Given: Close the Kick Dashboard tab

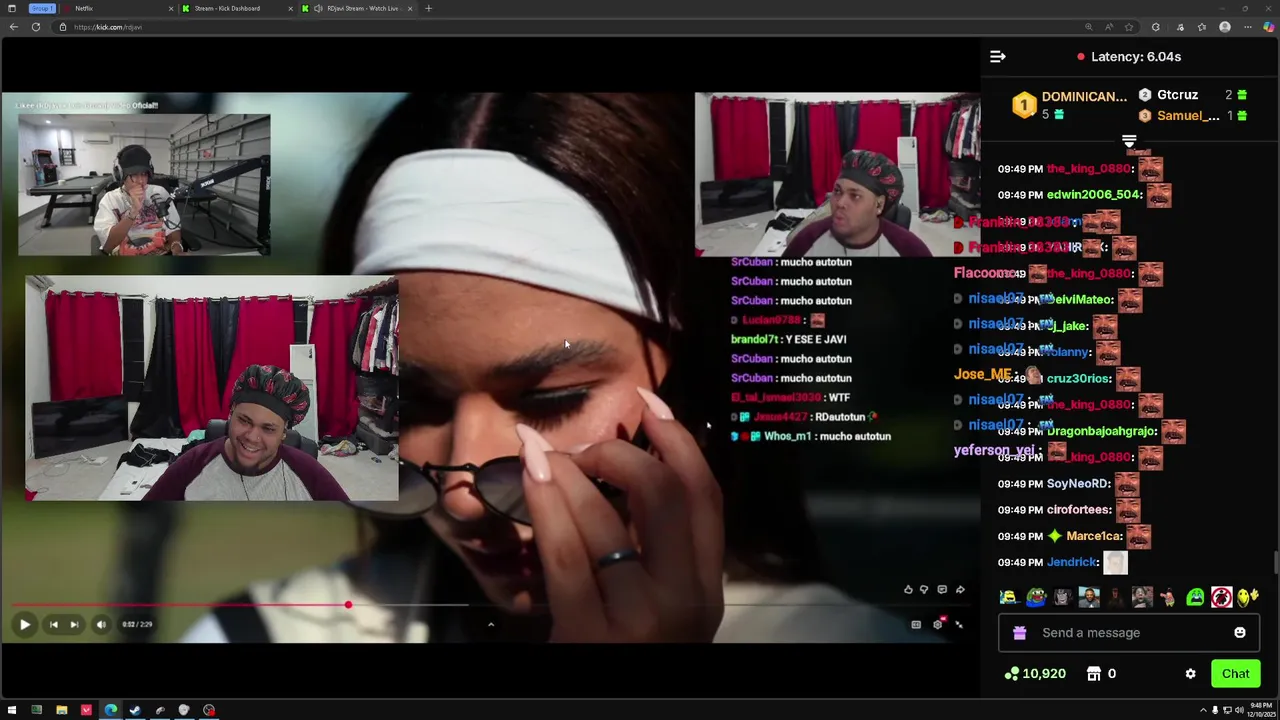Looking at the screenshot, I should (x=291, y=8).
